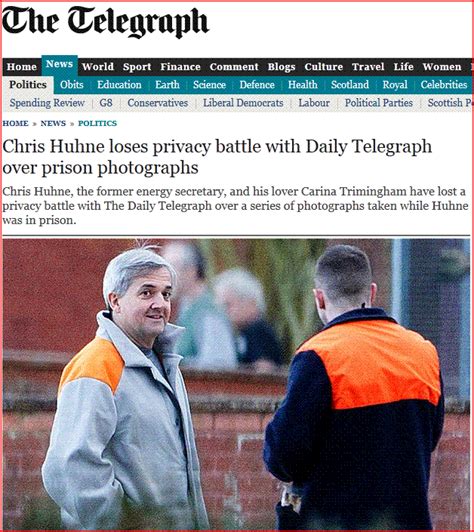
Task: Click the NEWS breadcrumb link
Action: tap(53, 123)
